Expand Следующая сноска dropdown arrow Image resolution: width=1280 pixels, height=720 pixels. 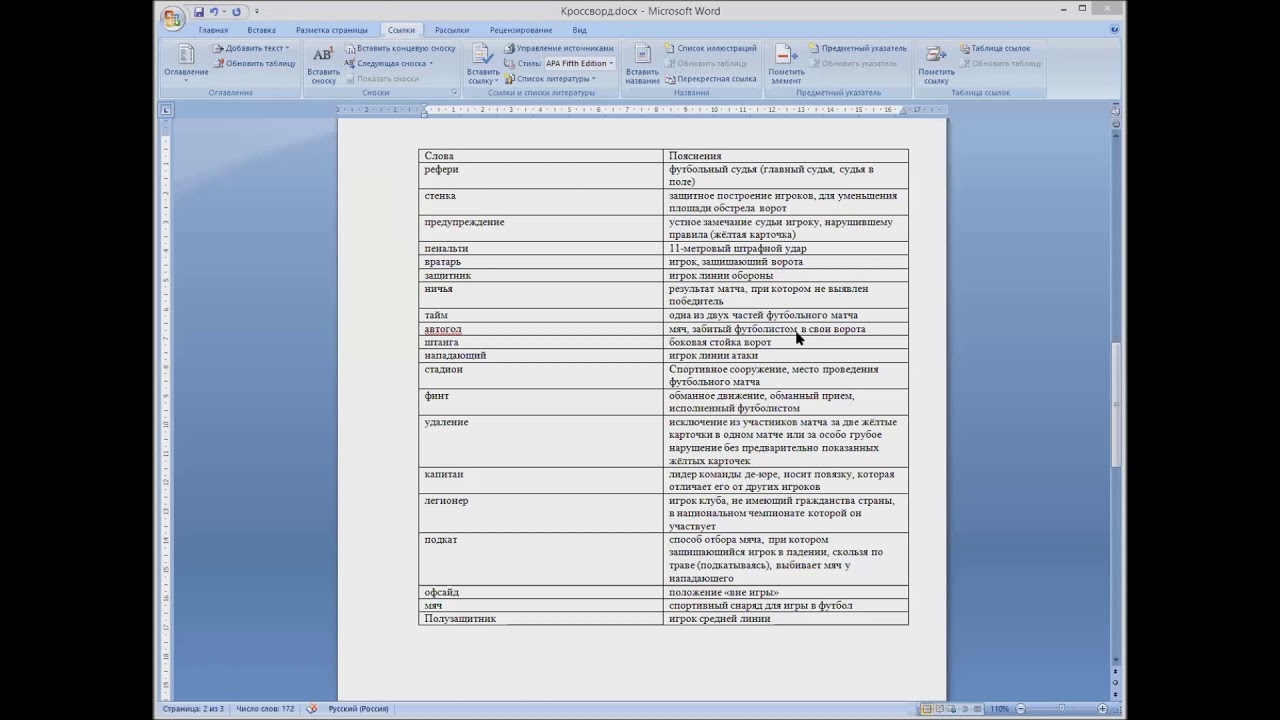(x=431, y=63)
